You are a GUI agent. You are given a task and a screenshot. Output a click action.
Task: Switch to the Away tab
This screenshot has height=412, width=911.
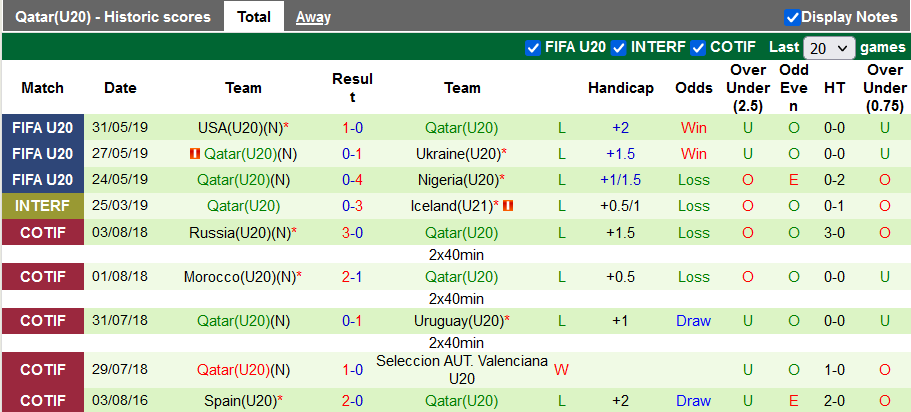pos(313,17)
